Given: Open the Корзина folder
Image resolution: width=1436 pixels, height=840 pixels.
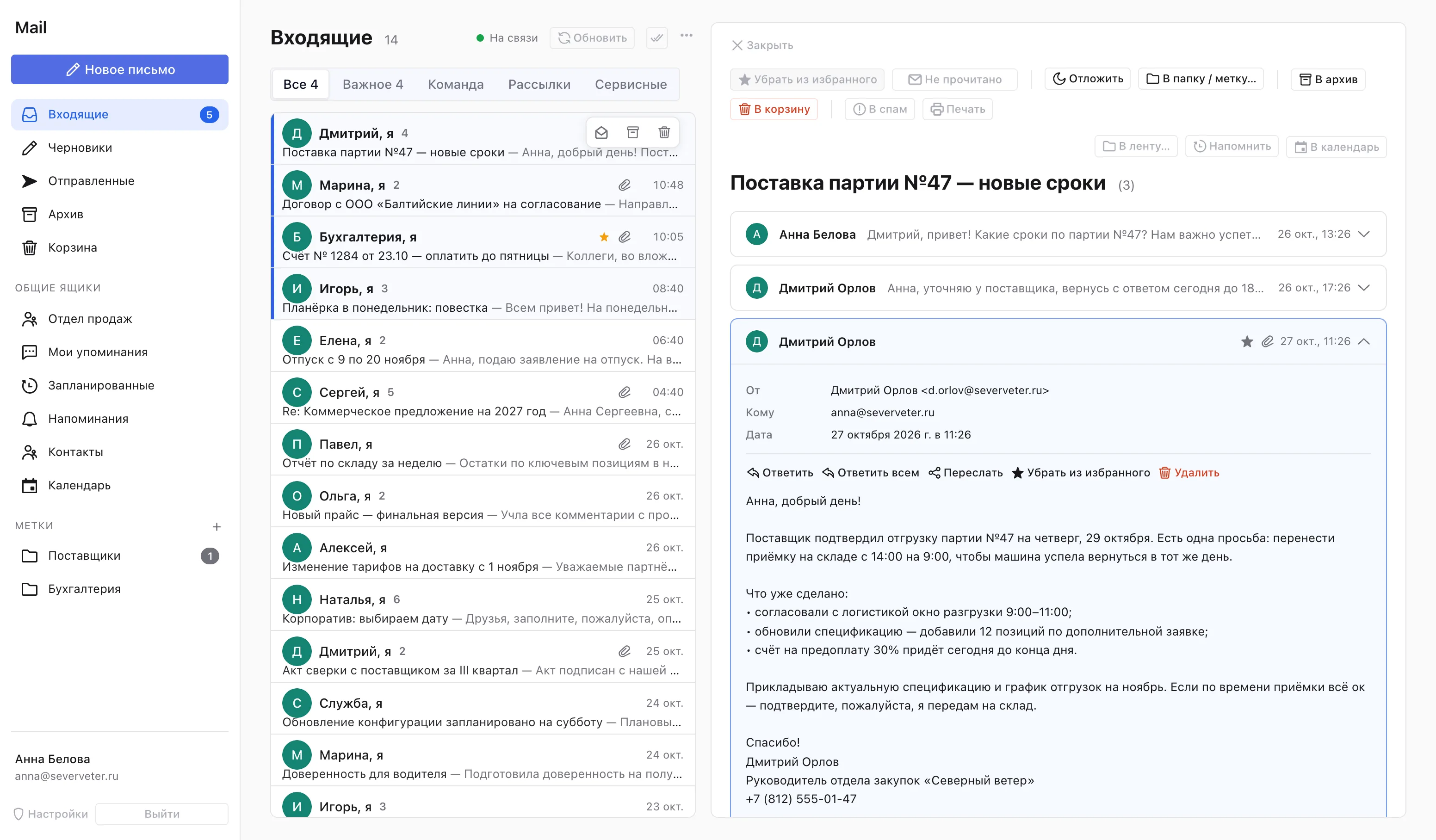Looking at the screenshot, I should (x=120, y=247).
